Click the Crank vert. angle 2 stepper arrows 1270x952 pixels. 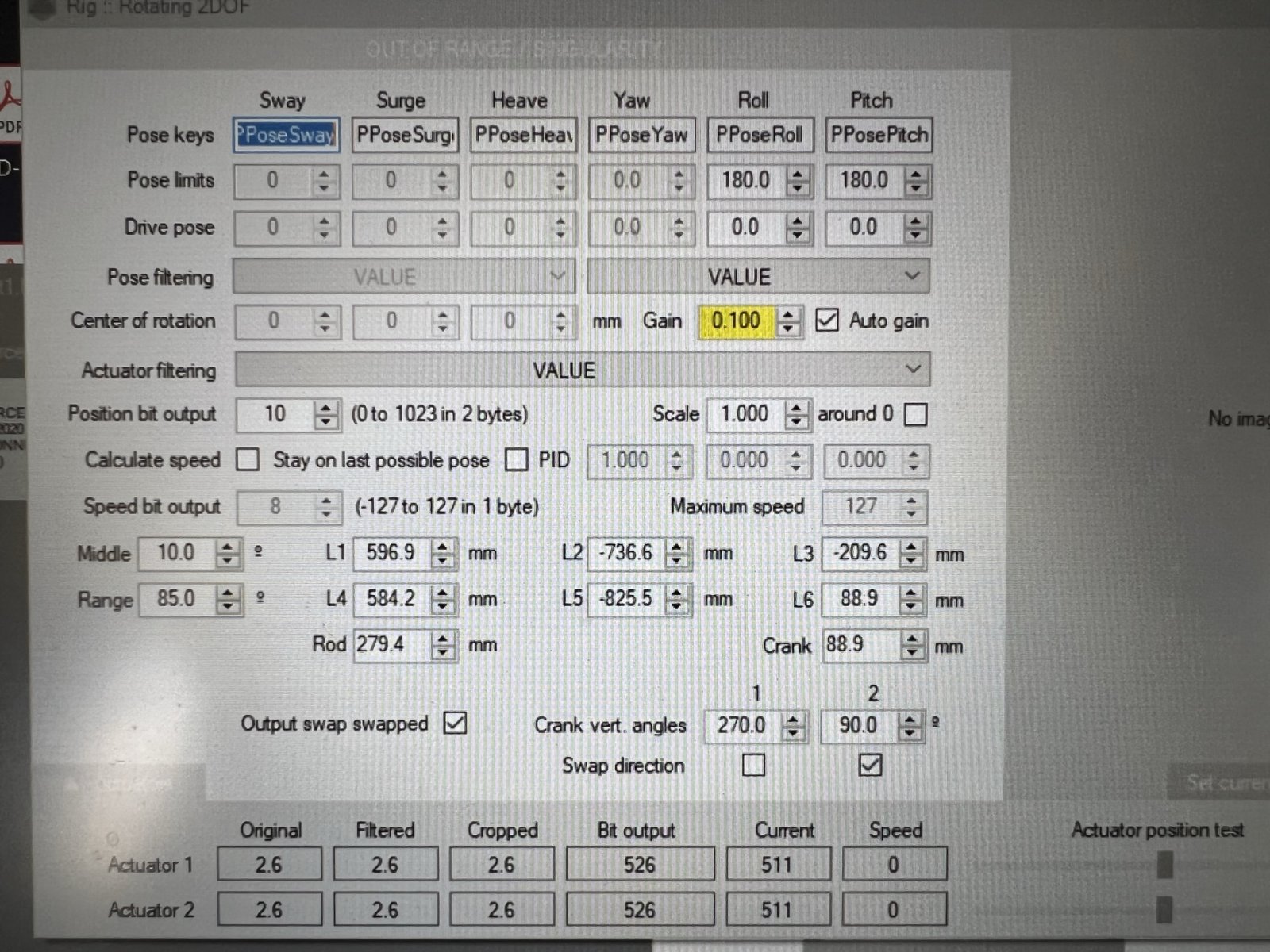[910, 726]
